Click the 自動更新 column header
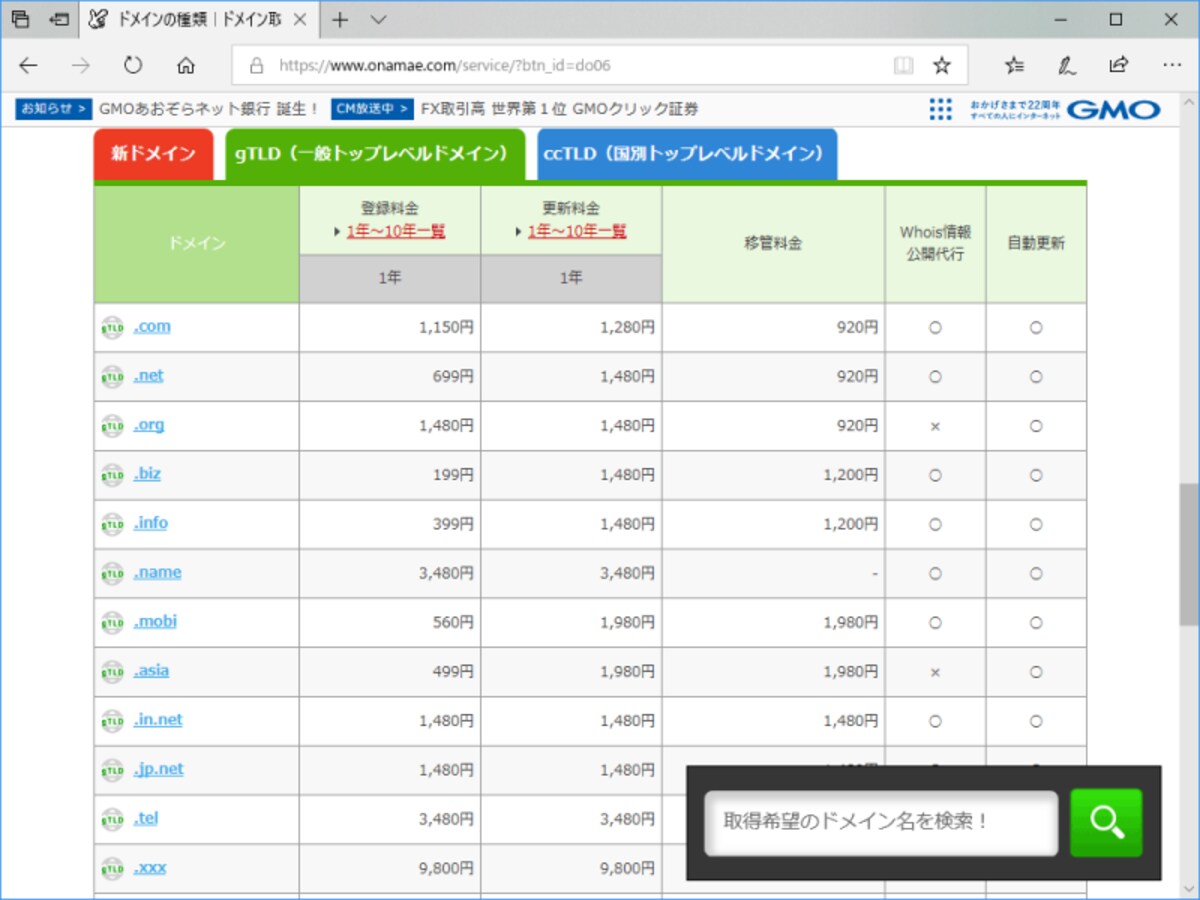 (1036, 243)
